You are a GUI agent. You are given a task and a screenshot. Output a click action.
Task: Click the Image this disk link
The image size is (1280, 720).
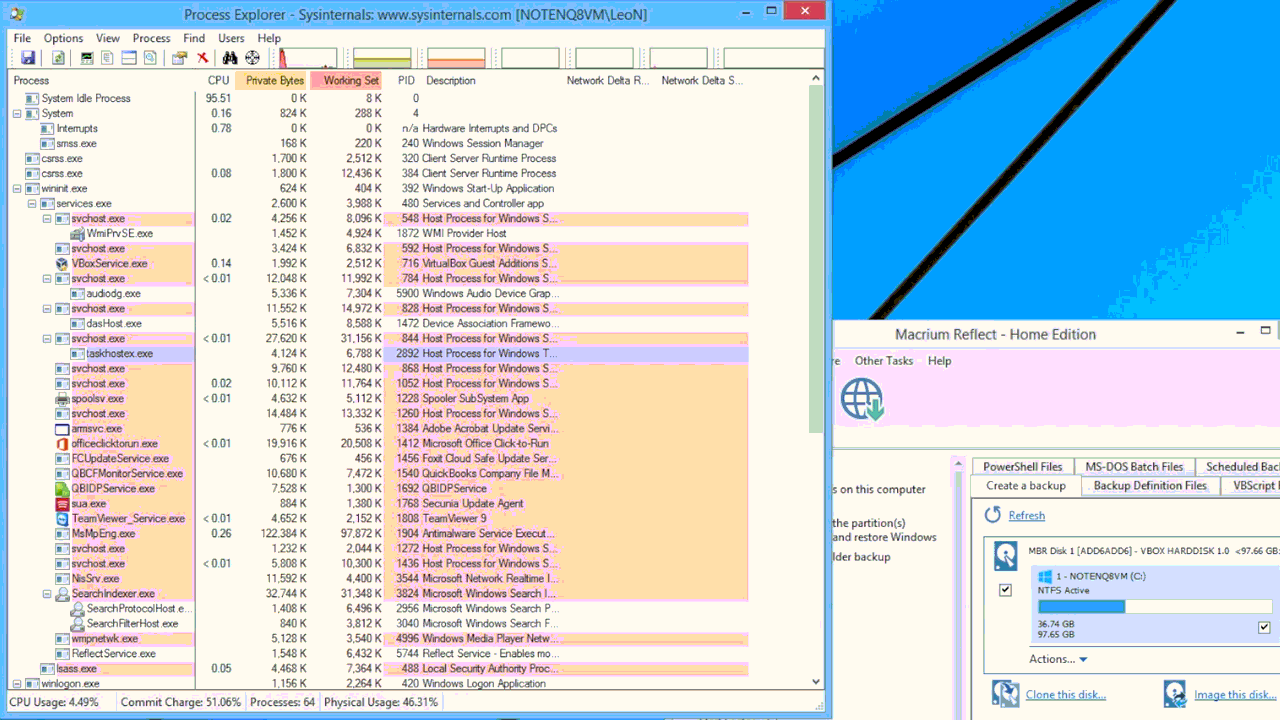[1235, 695]
